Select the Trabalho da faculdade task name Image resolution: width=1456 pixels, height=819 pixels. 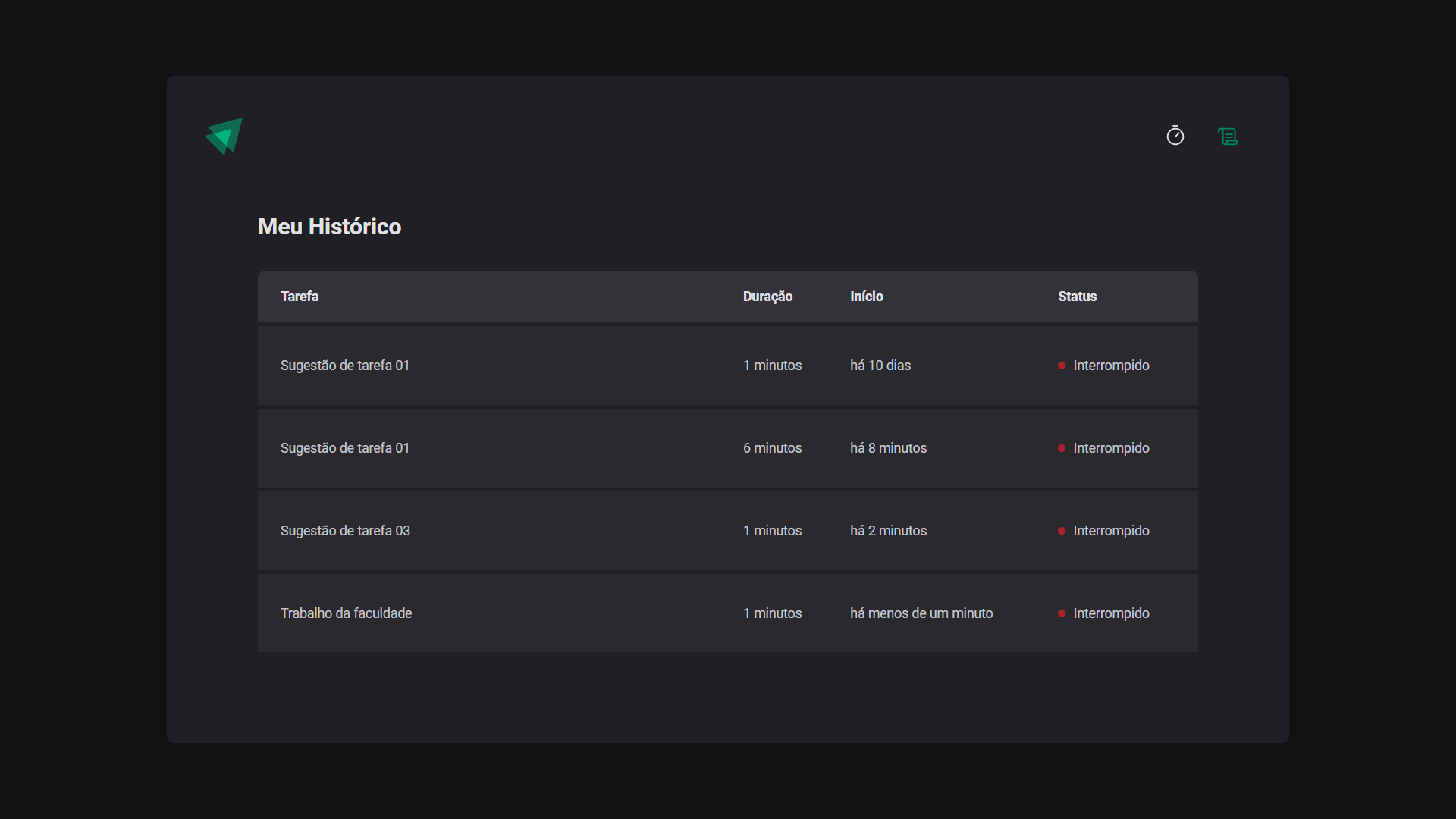(x=346, y=613)
